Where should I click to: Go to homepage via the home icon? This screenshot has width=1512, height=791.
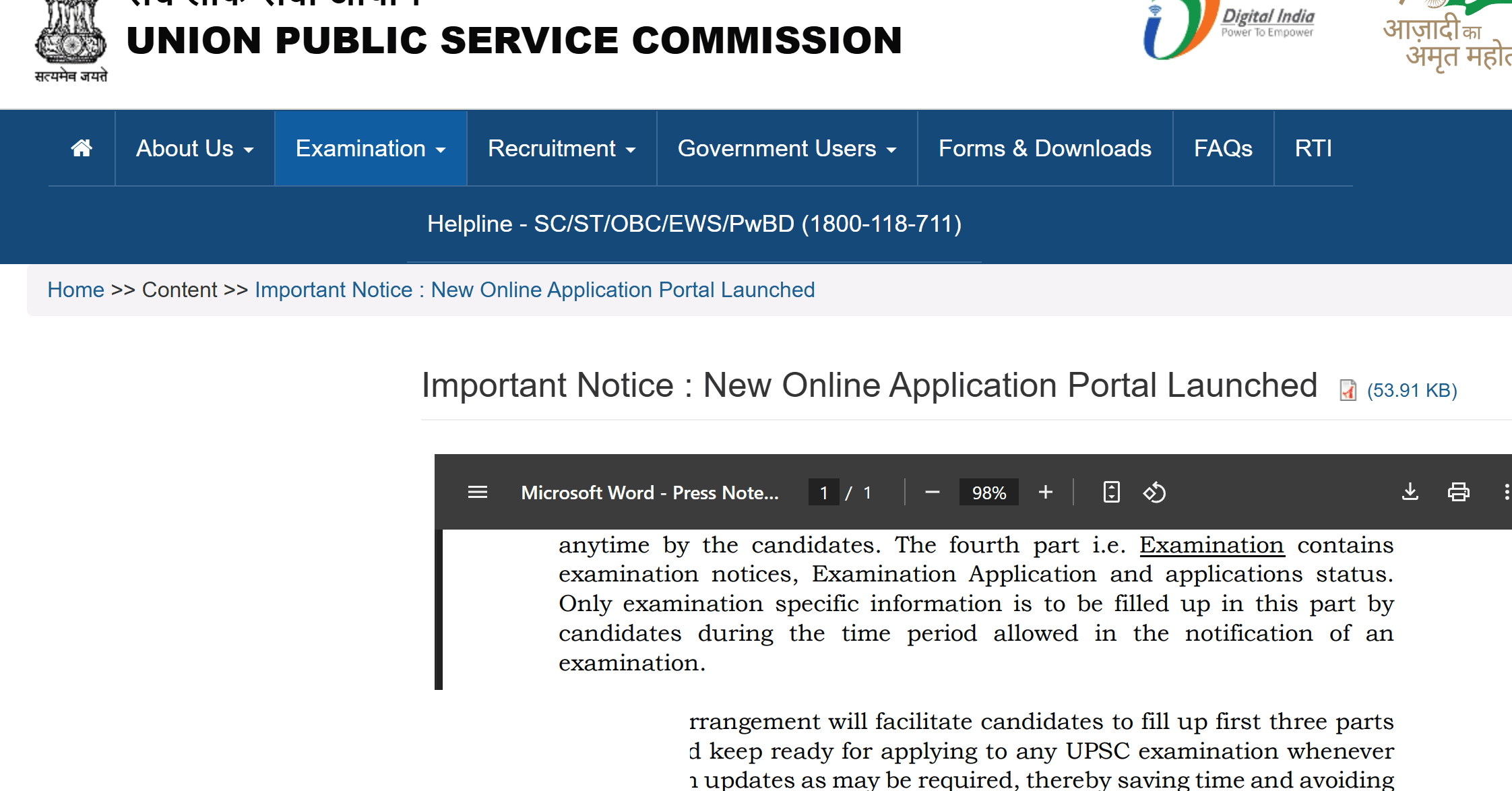[x=81, y=148]
